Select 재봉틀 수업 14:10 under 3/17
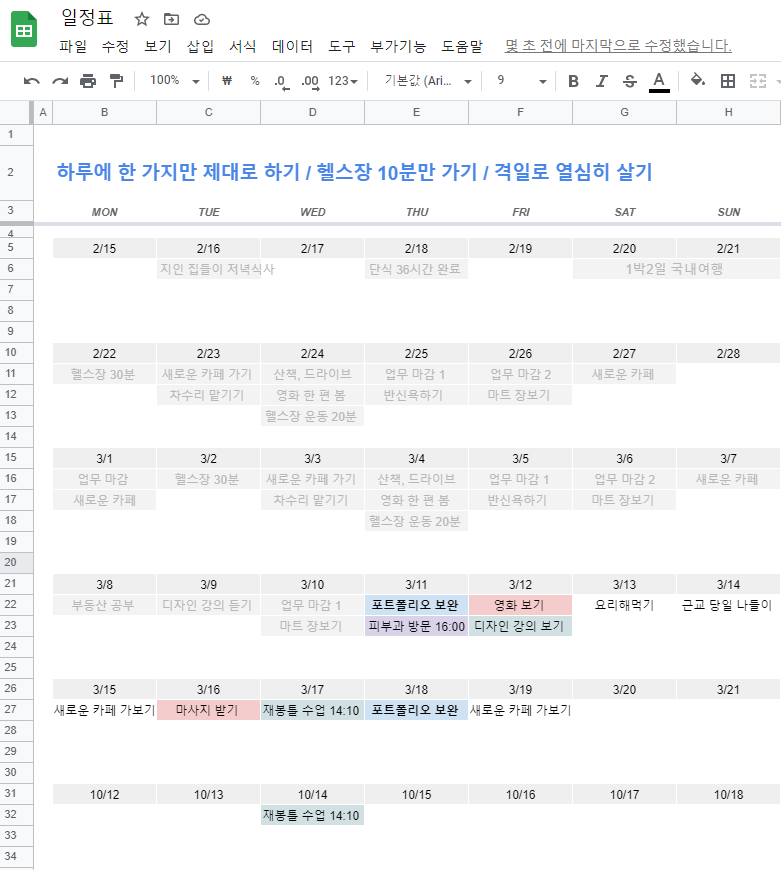This screenshot has height=870, width=781. [312, 710]
